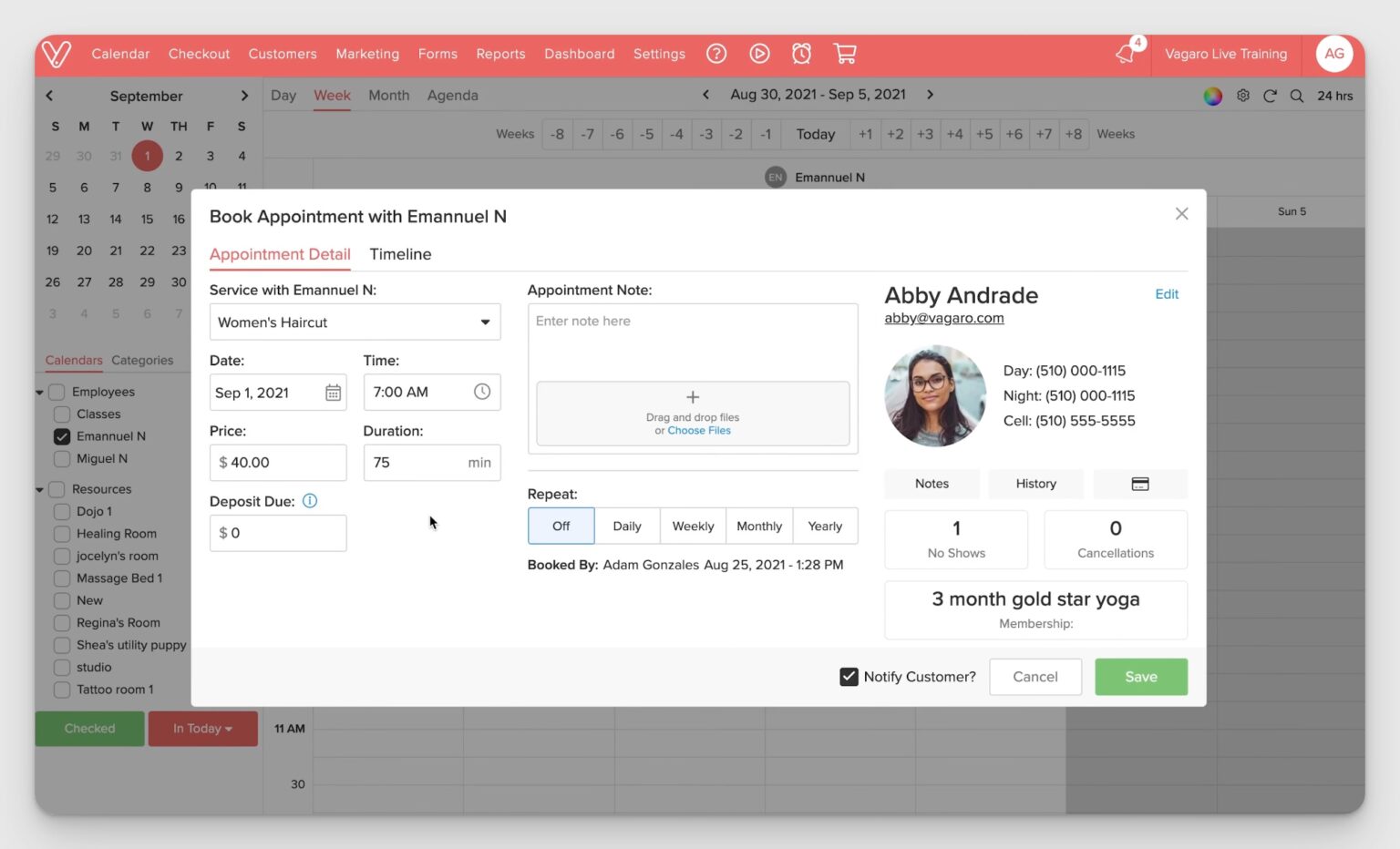Open the help question mark icon
1400x849 pixels.
pos(716,54)
